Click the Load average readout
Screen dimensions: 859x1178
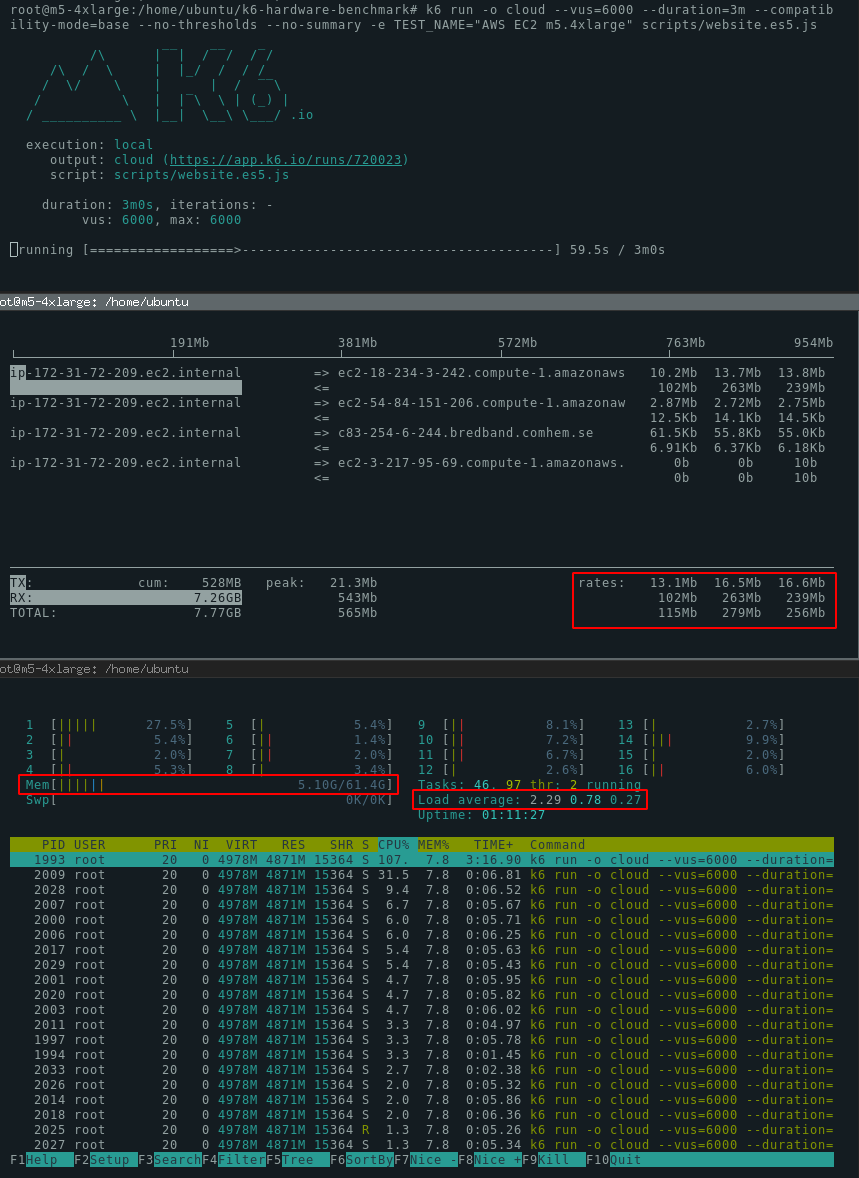[x=530, y=799]
